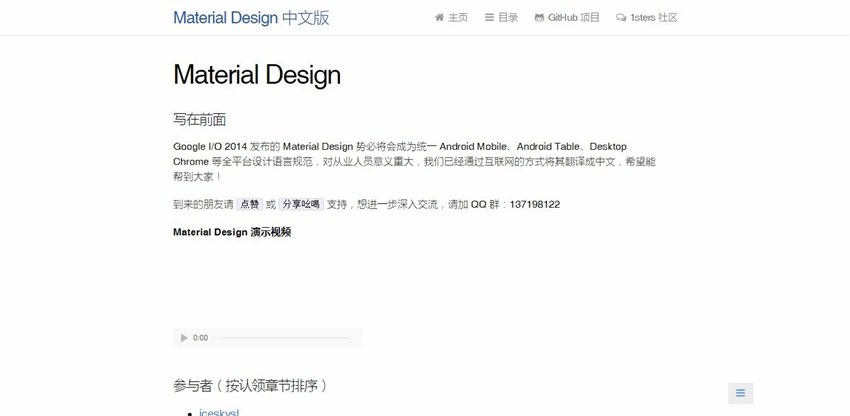Click the Material Design main heading

pyautogui.click(x=257, y=75)
